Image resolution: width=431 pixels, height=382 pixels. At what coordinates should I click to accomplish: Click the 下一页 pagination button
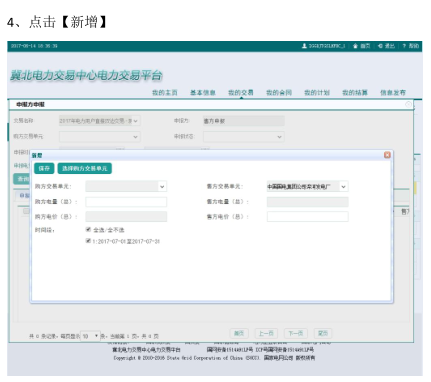coord(296,333)
